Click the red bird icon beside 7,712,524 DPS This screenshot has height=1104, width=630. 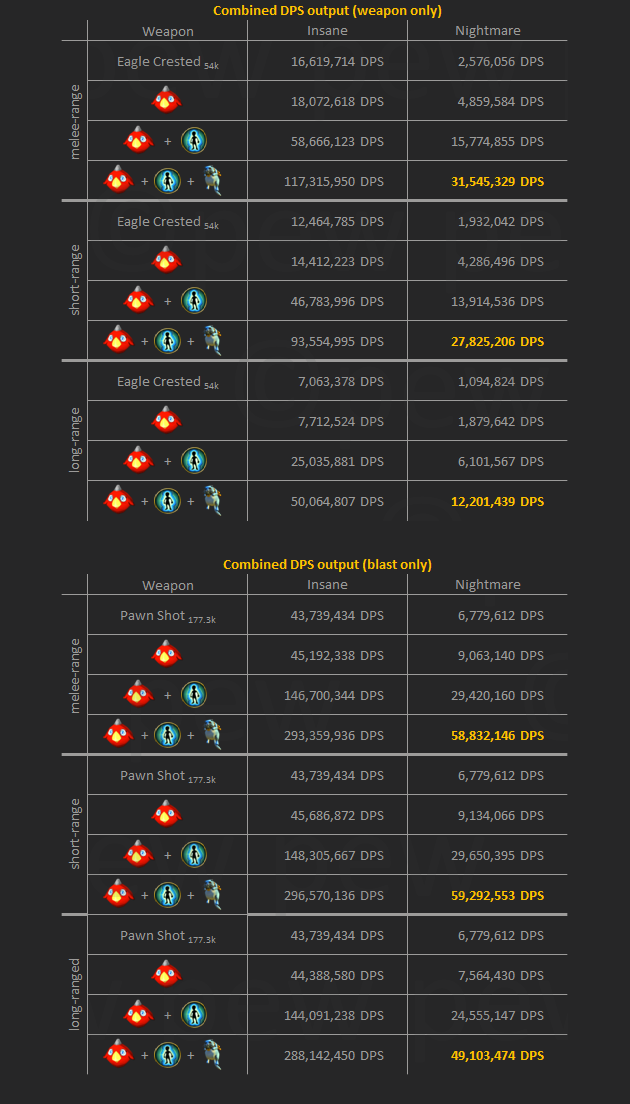click(x=166, y=421)
